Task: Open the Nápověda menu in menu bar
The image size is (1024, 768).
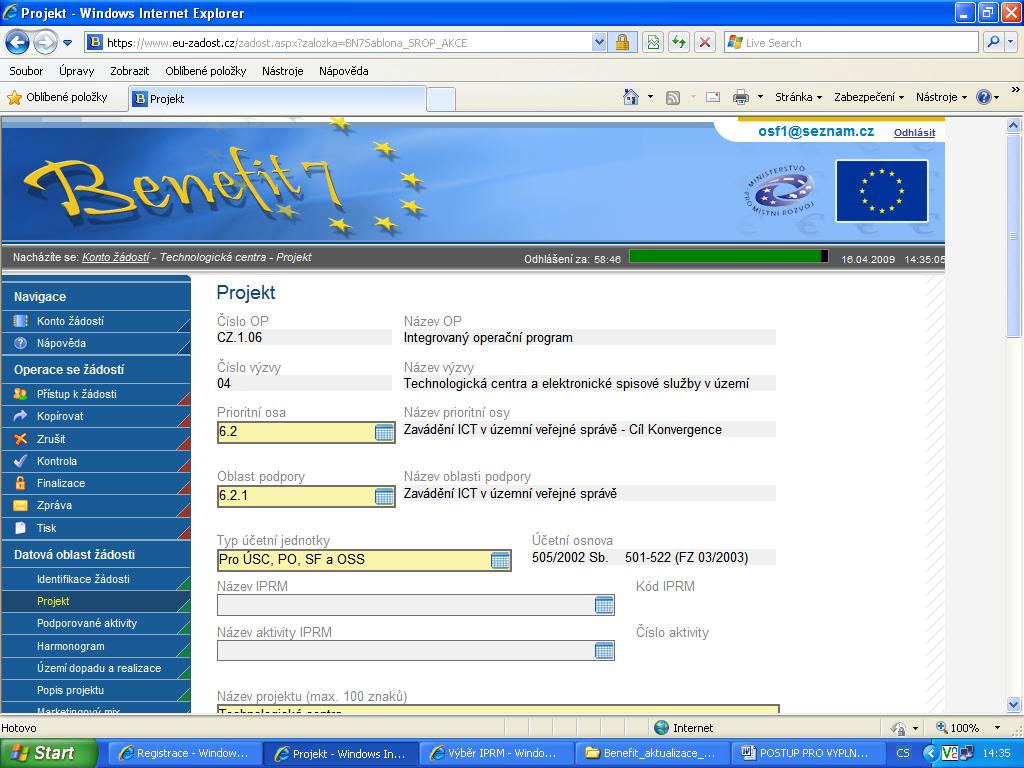Action: (344, 71)
